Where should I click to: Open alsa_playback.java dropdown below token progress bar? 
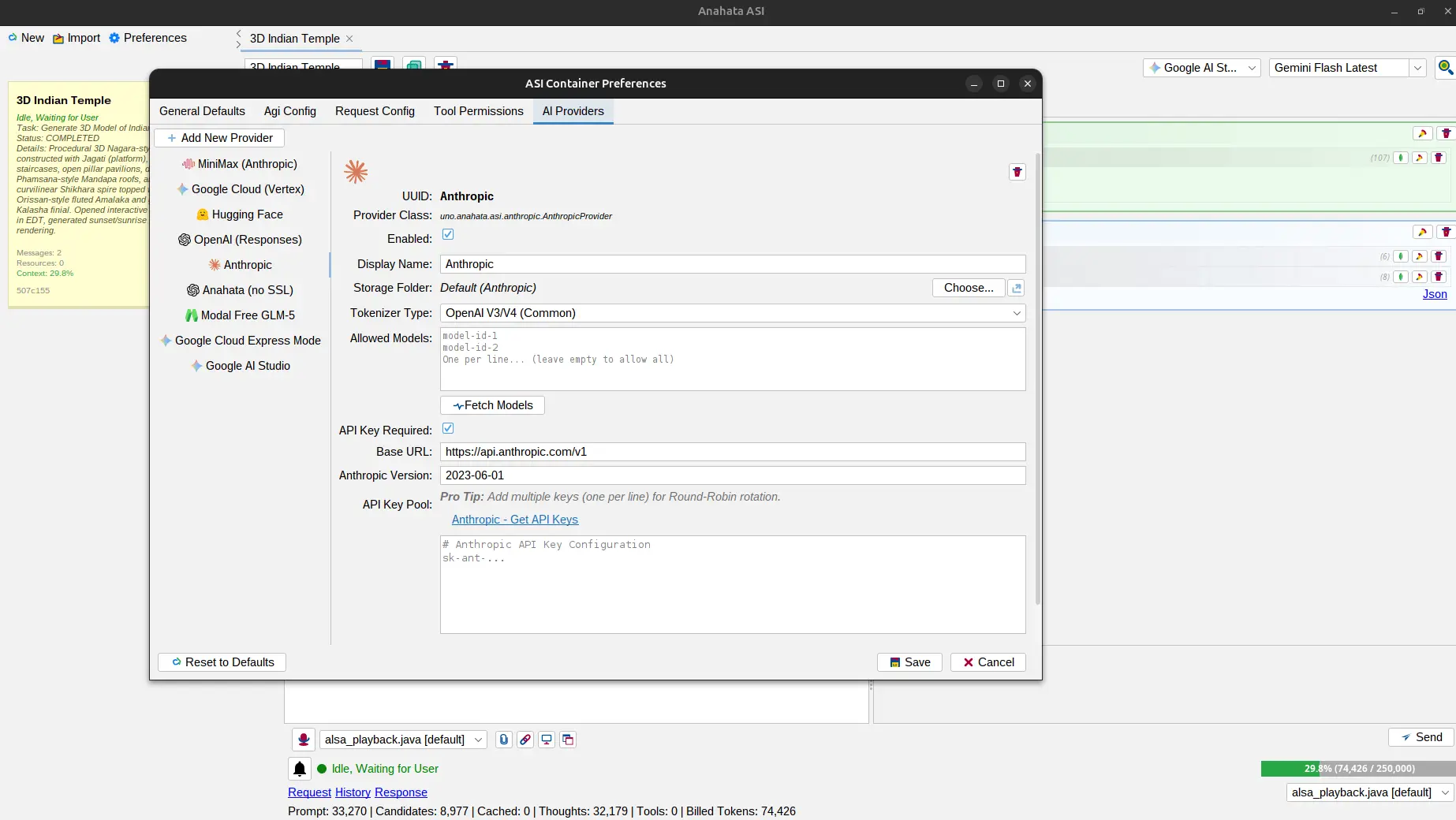click(x=1370, y=792)
